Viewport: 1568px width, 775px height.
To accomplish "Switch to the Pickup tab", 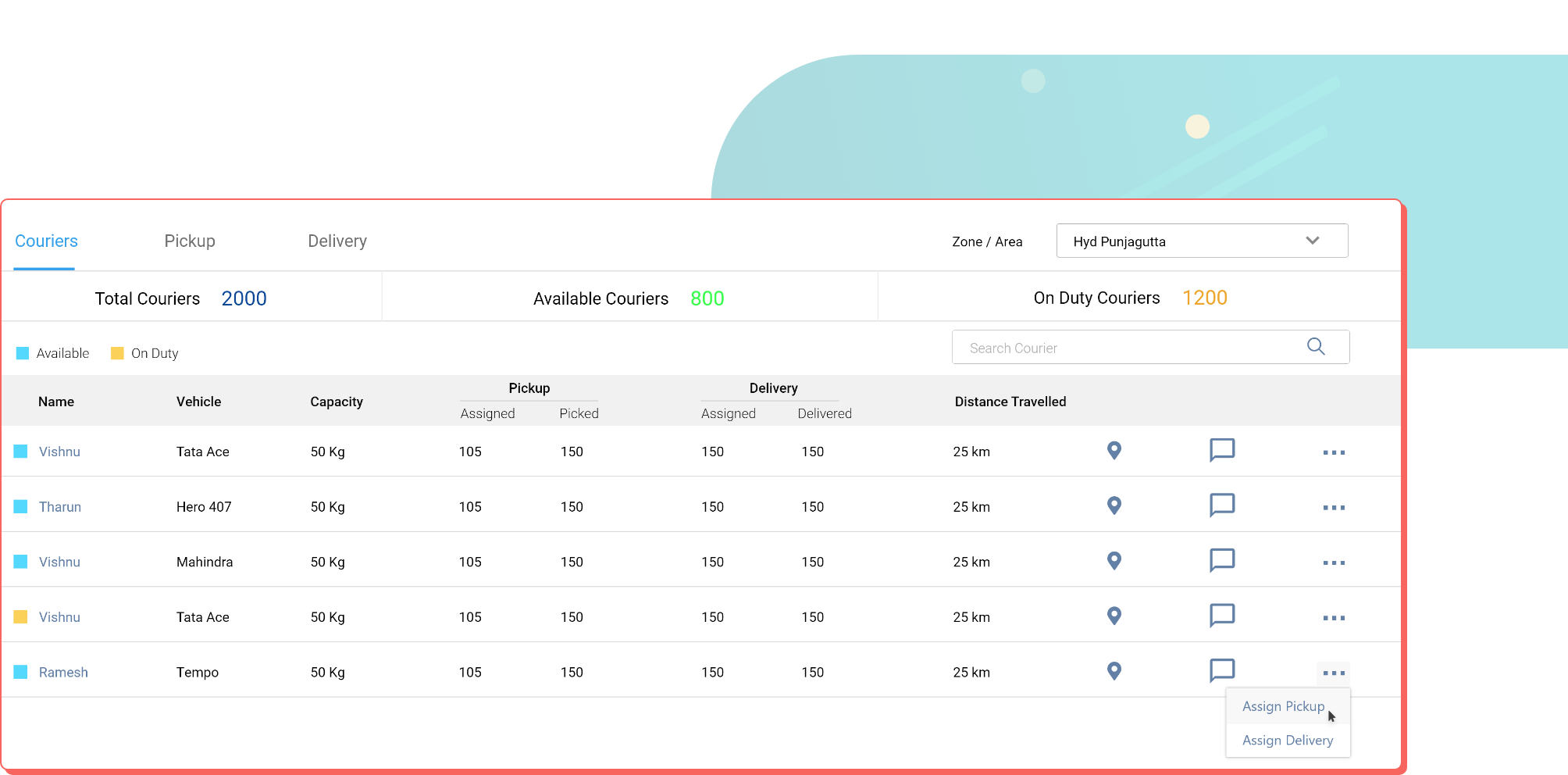I will (x=190, y=241).
